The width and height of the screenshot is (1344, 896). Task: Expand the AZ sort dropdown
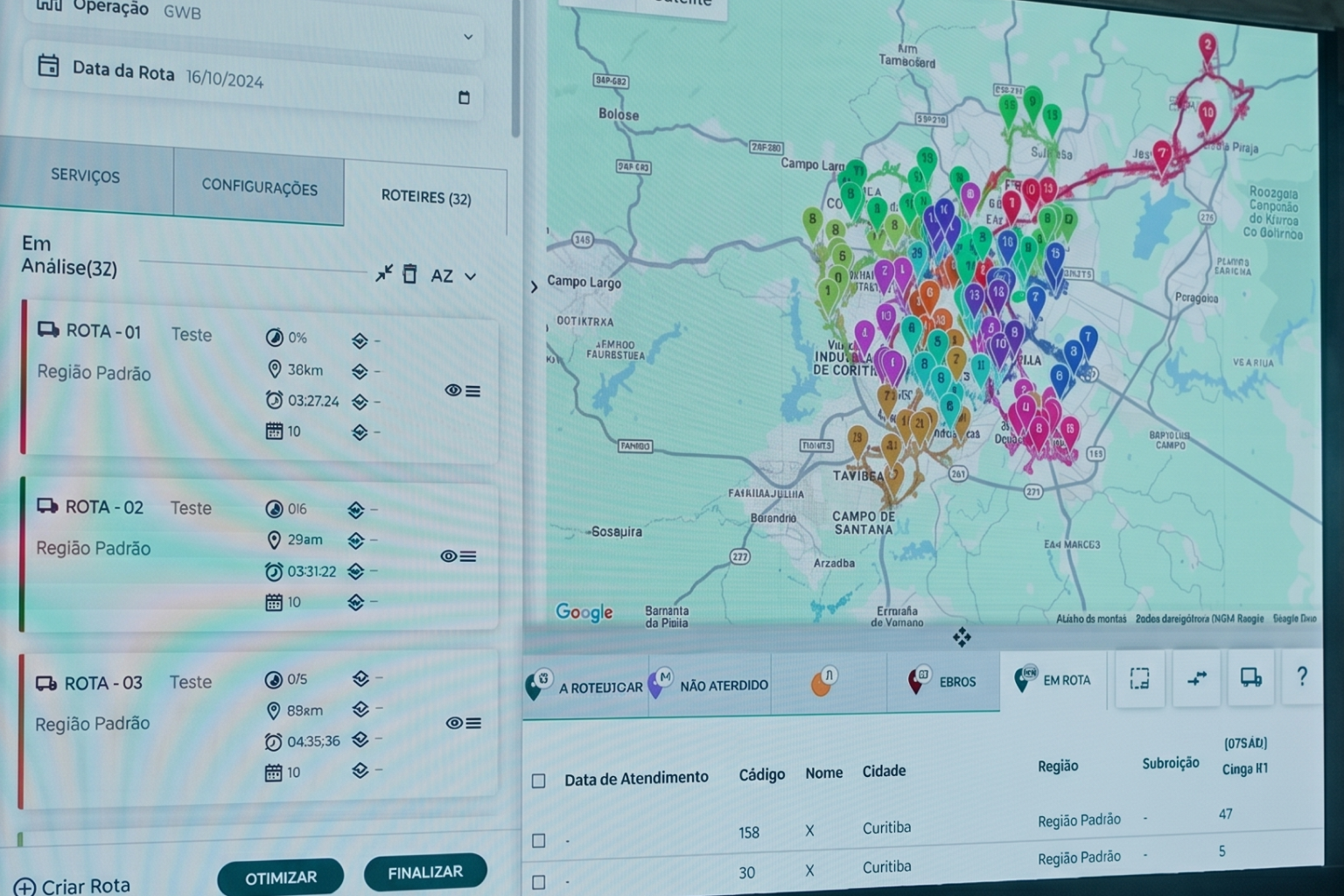(x=454, y=276)
